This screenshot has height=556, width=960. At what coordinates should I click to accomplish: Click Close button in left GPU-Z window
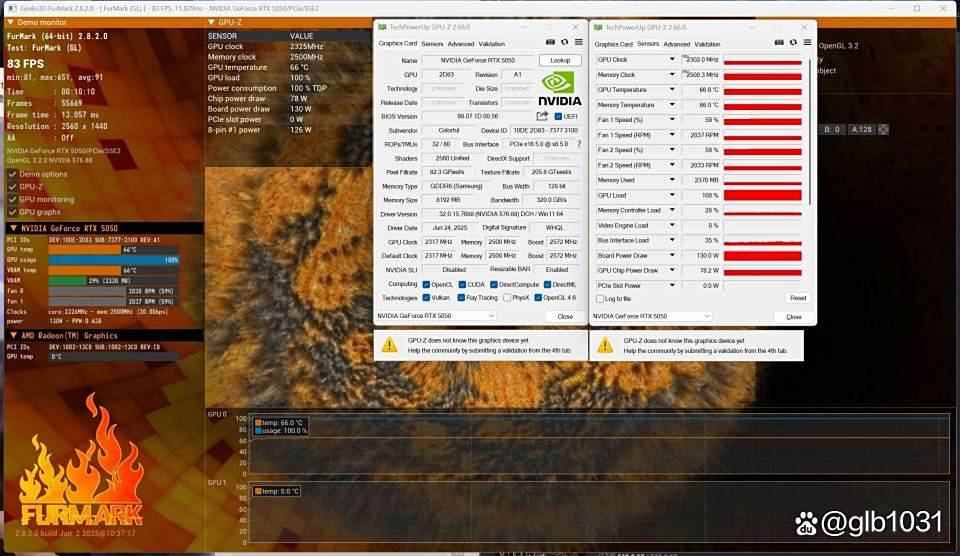(x=565, y=317)
